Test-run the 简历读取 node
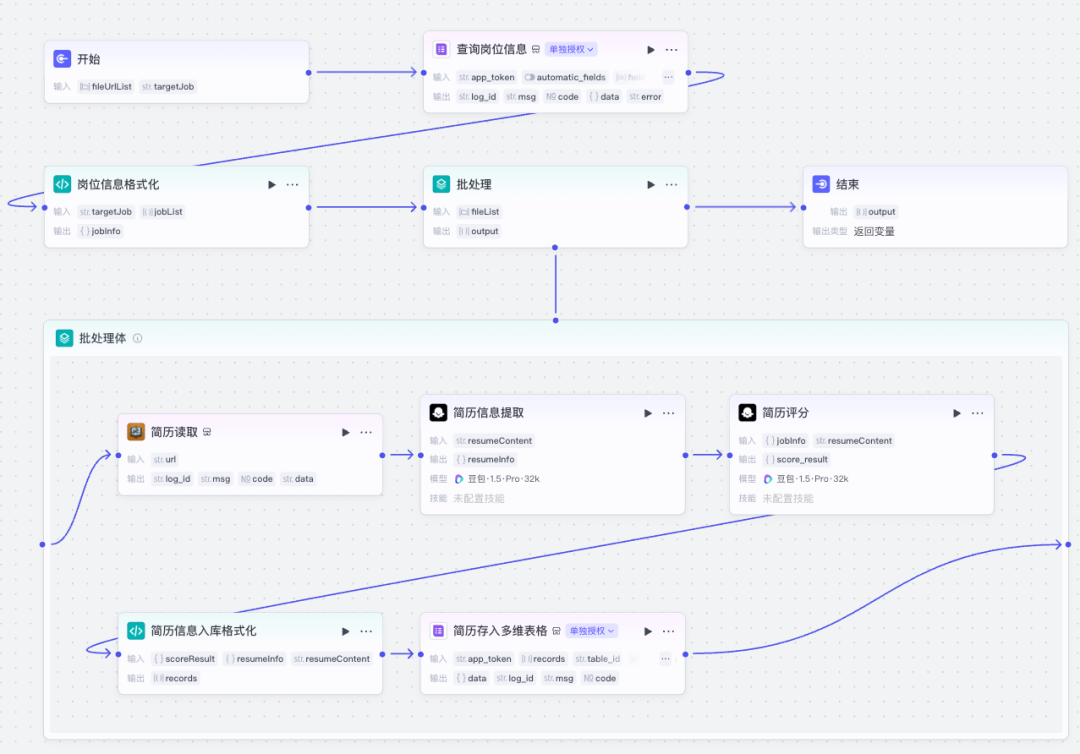 pyautogui.click(x=346, y=432)
